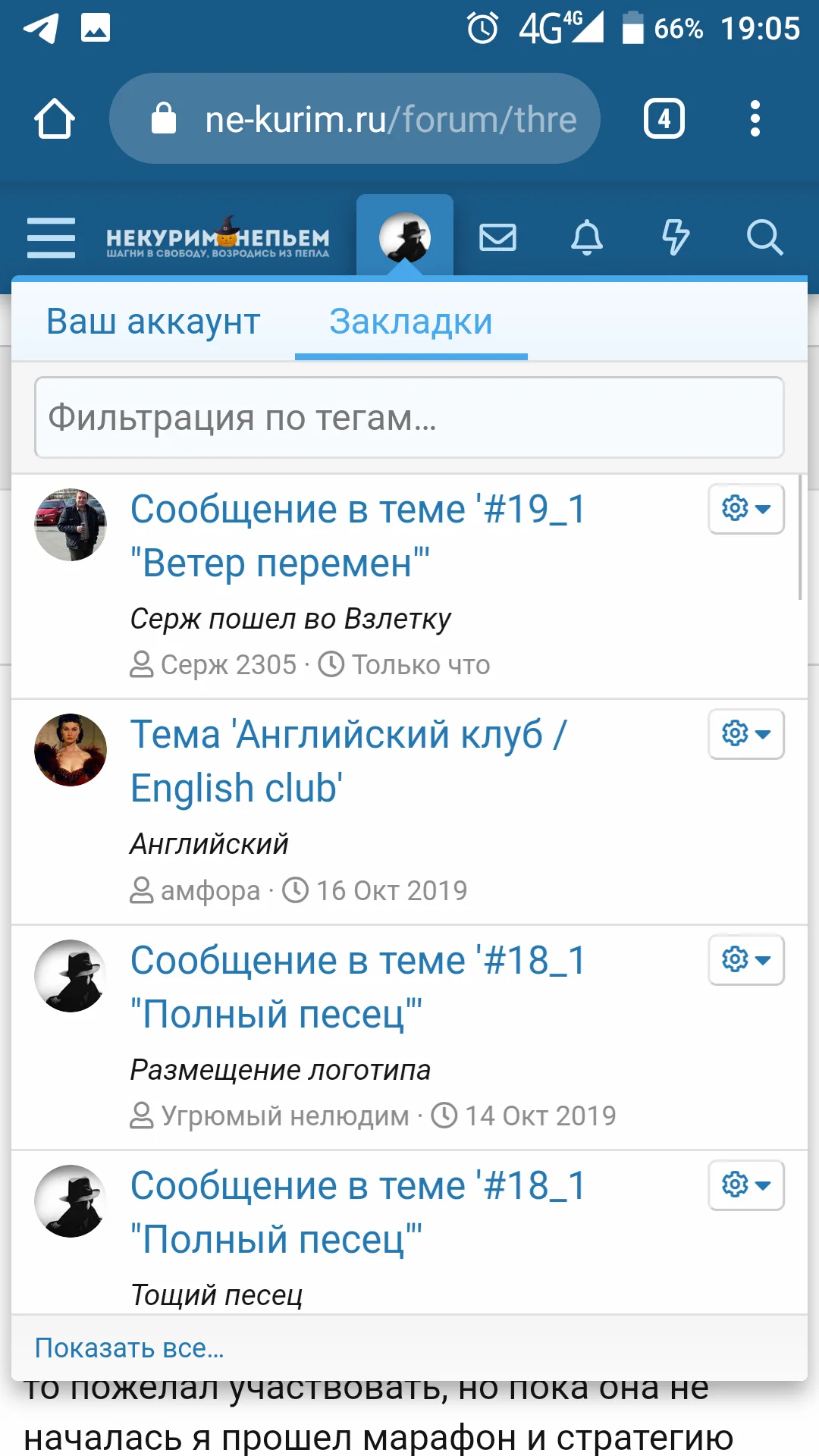Open the hamburger navigation menu
The image size is (819, 1456).
(x=50, y=237)
